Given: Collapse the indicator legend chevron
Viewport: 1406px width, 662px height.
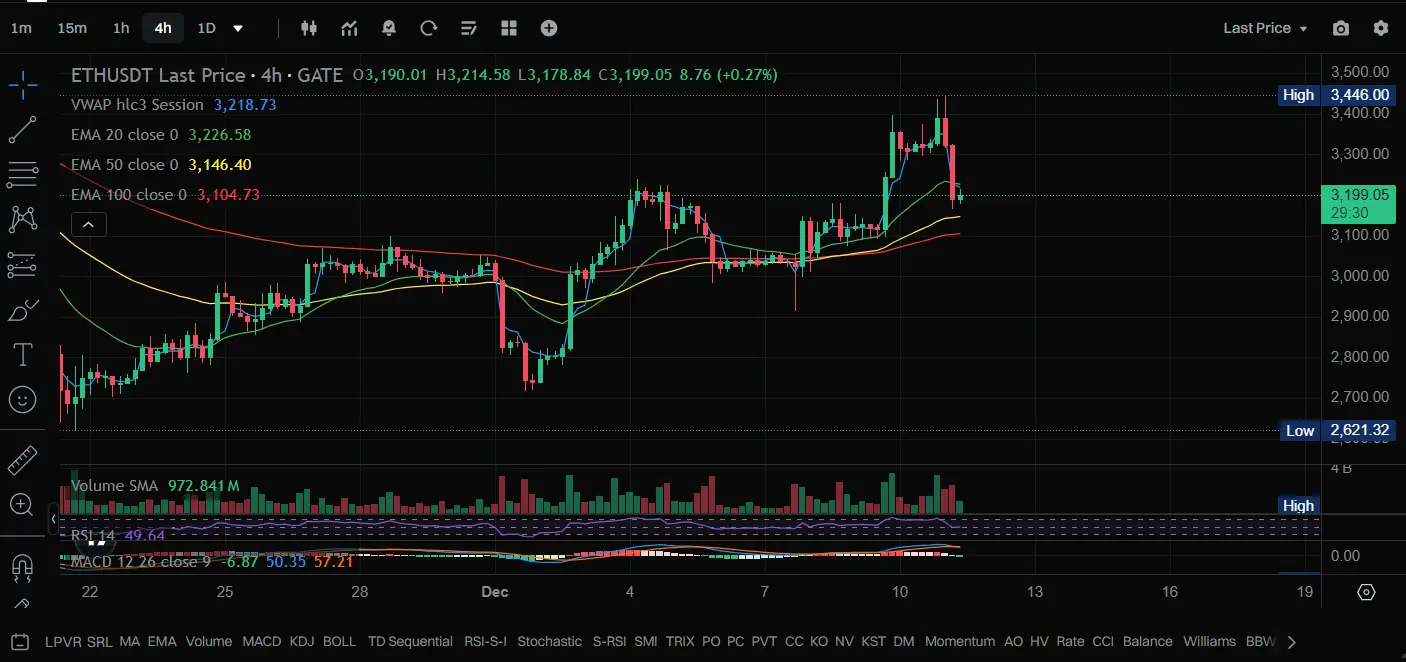Looking at the screenshot, I should [88, 225].
